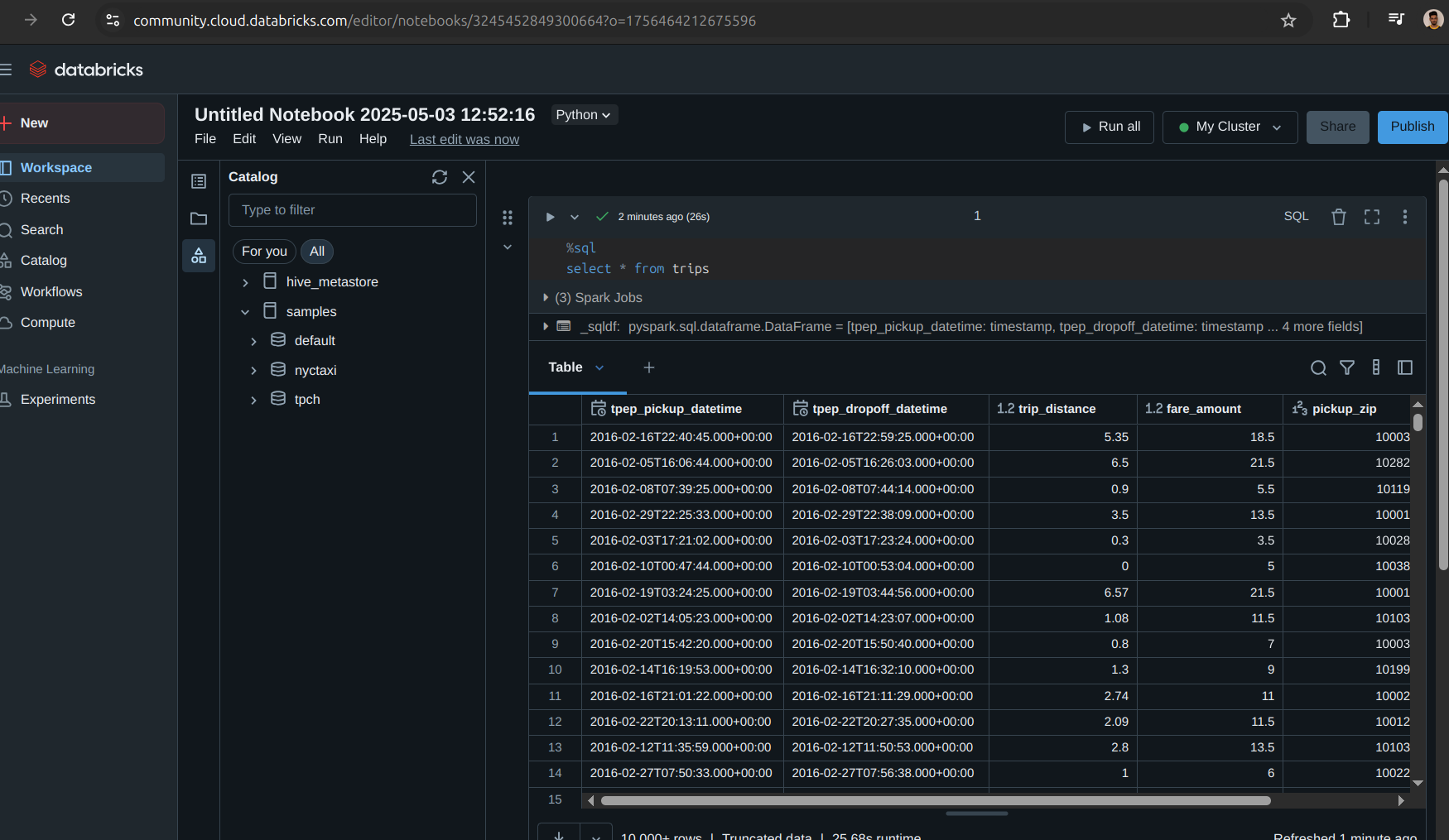Collapse the cell with side chevron
The width and height of the screenshot is (1449, 840).
click(508, 247)
